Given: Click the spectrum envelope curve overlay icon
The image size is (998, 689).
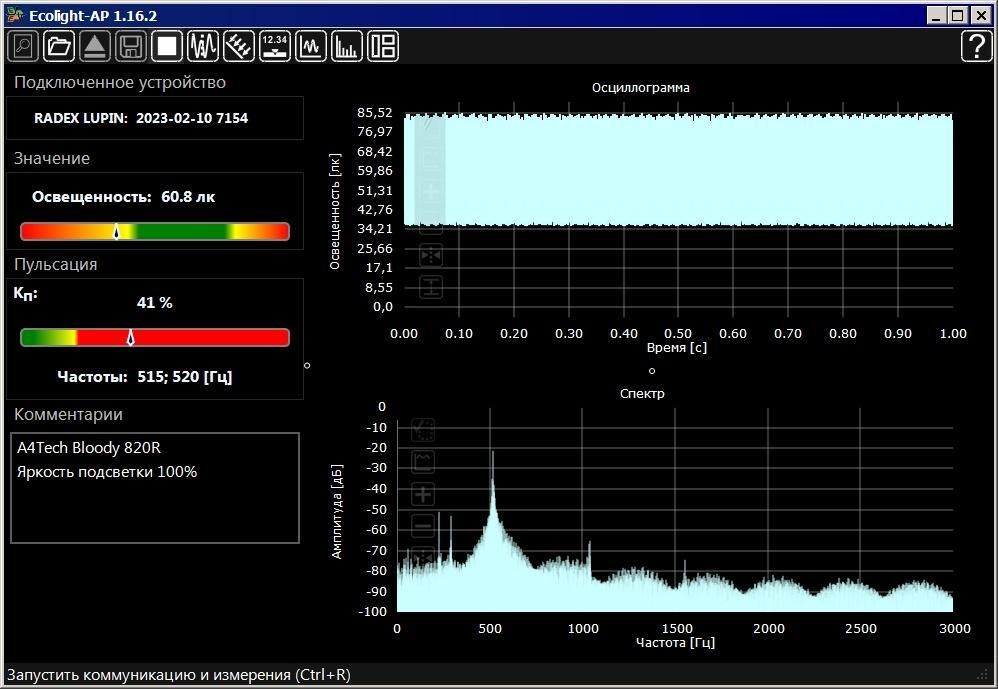Looking at the screenshot, I should pos(423,461).
